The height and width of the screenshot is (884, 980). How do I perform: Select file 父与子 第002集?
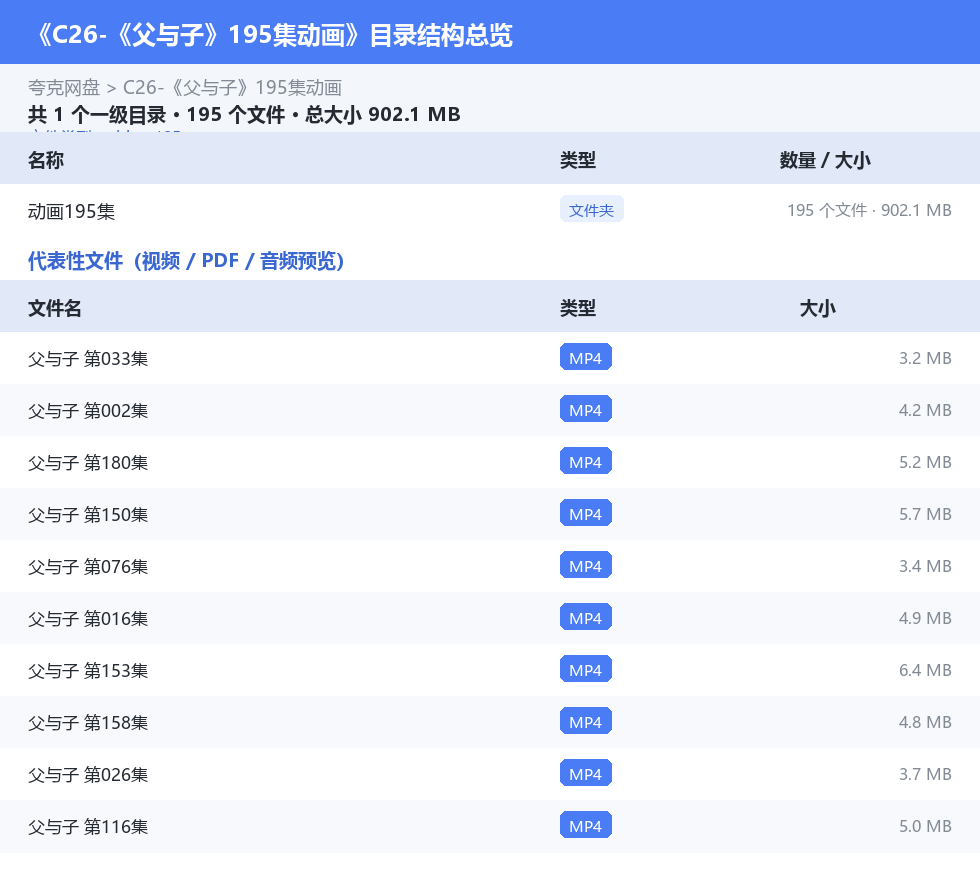(88, 410)
